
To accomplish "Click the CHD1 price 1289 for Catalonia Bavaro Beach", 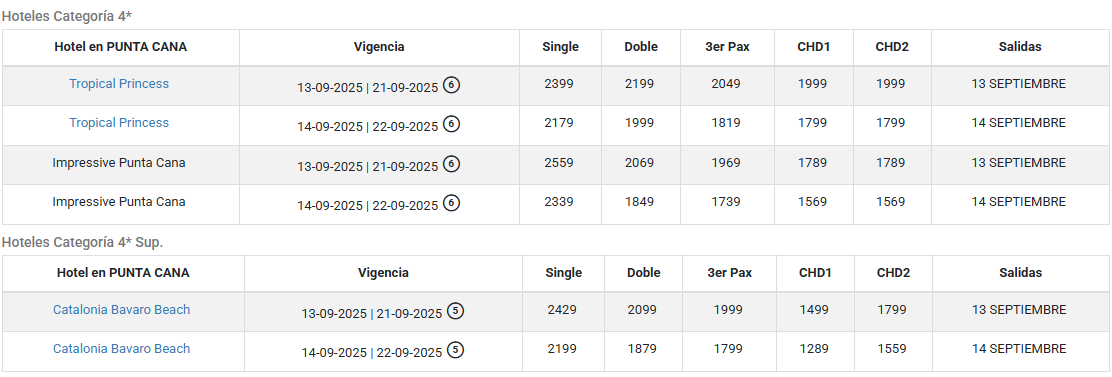I will coord(813,349).
